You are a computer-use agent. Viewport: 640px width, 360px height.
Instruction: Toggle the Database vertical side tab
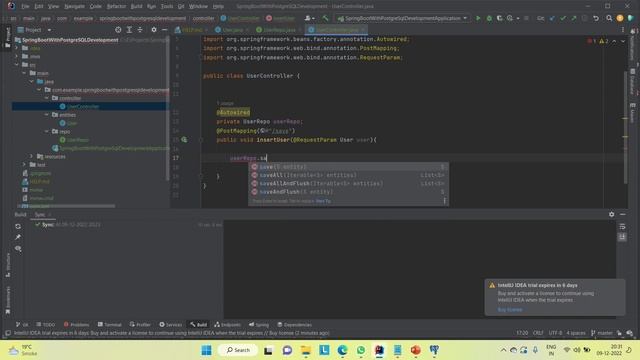[633, 82]
